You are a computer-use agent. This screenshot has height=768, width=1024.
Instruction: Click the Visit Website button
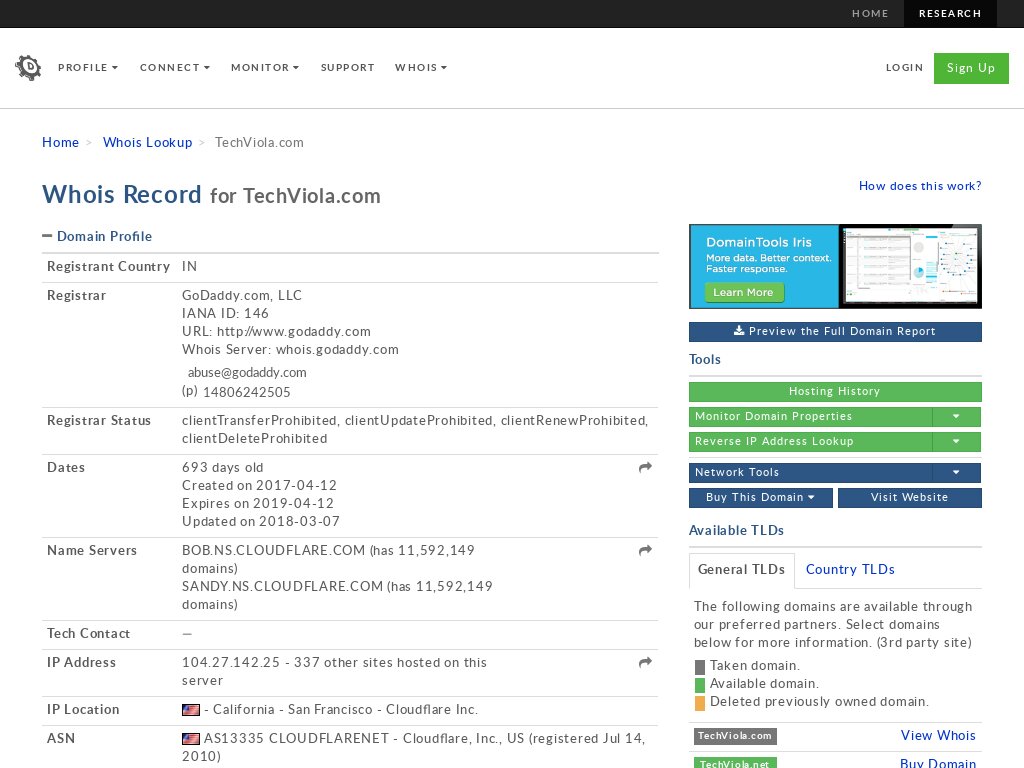(x=910, y=498)
